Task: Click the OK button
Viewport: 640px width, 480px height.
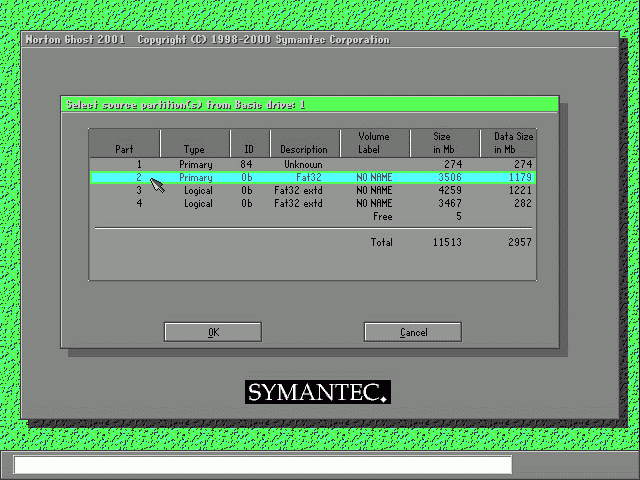Action: pos(213,332)
